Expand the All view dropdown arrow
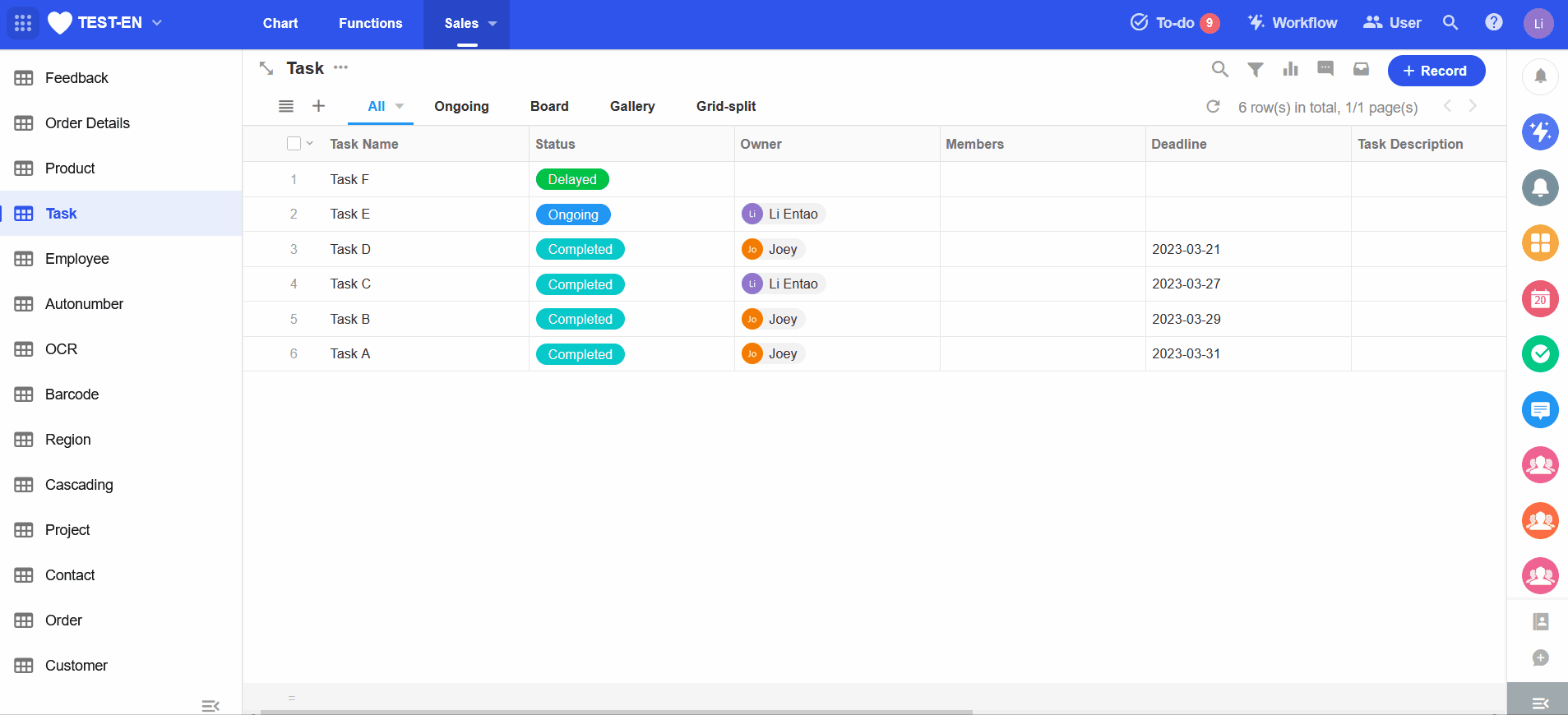Screen dimensions: 1568x715 tap(400, 107)
